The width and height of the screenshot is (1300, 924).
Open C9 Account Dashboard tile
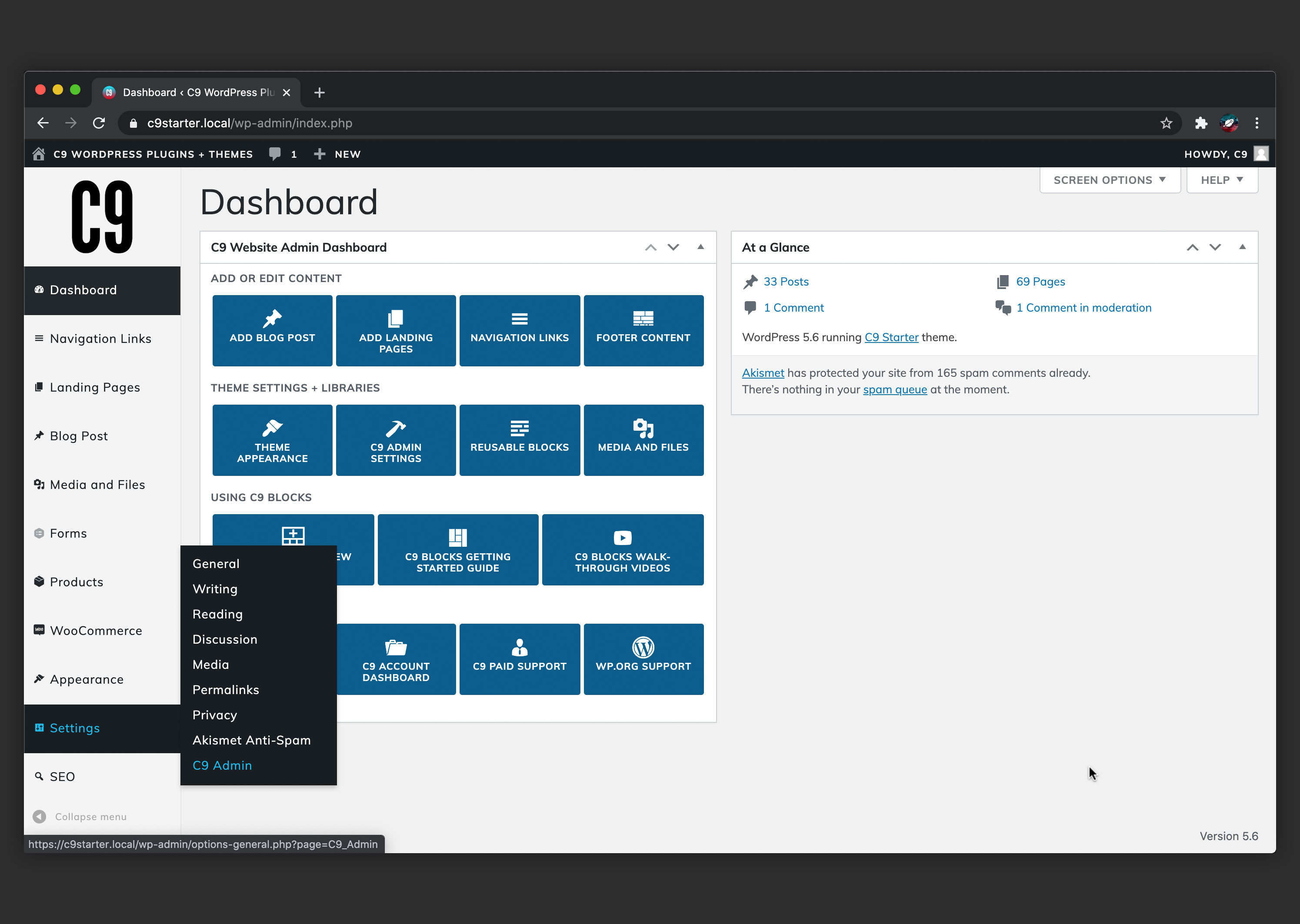[396, 659]
